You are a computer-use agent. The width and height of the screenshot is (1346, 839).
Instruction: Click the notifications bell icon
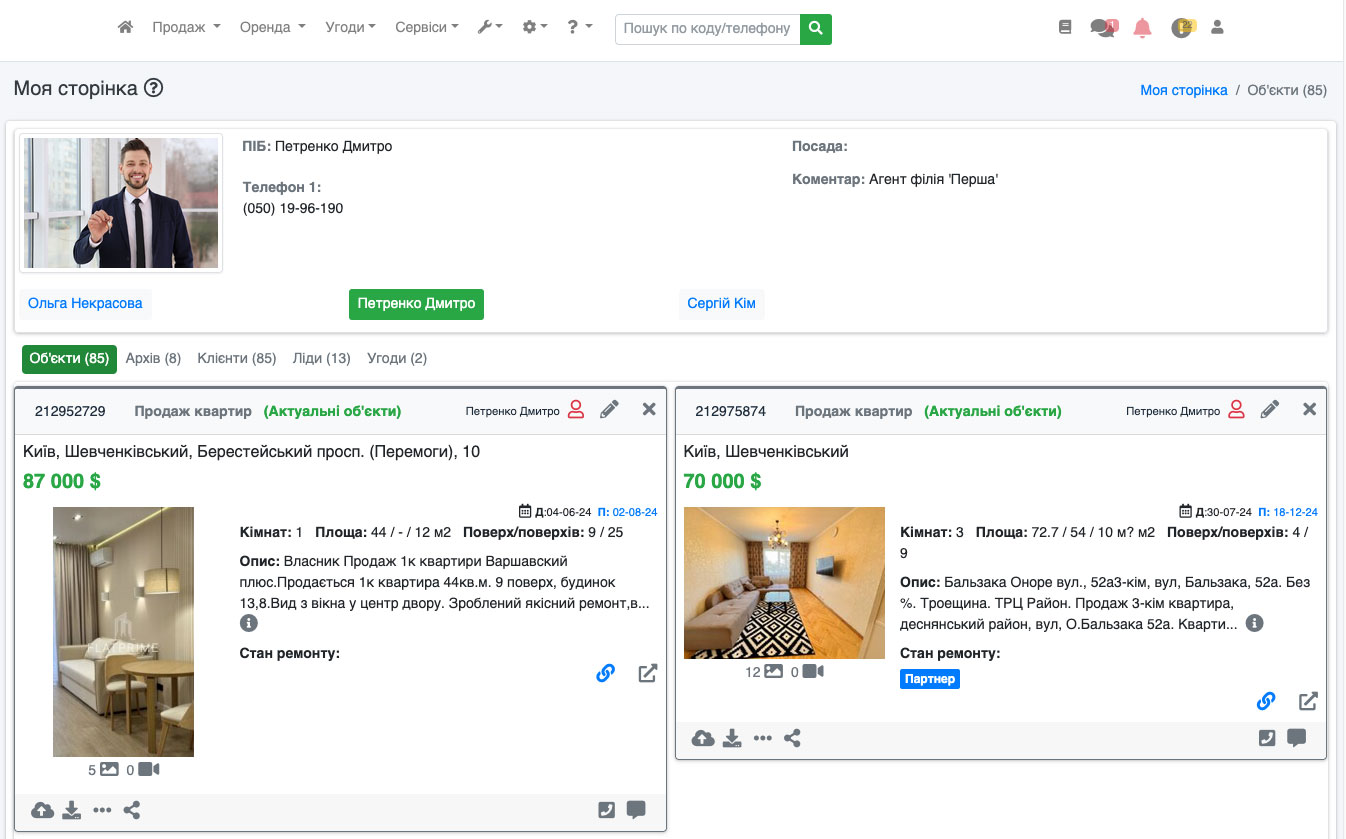1142,28
